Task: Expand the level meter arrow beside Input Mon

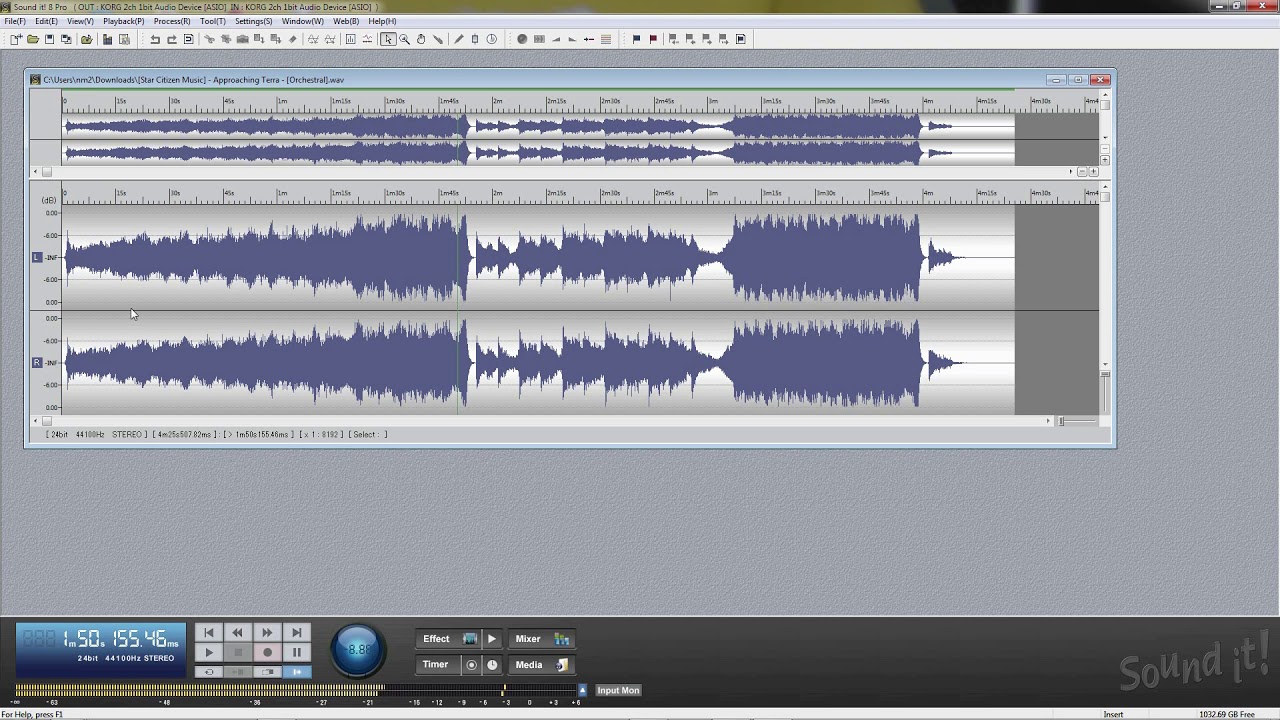Action: (582, 690)
